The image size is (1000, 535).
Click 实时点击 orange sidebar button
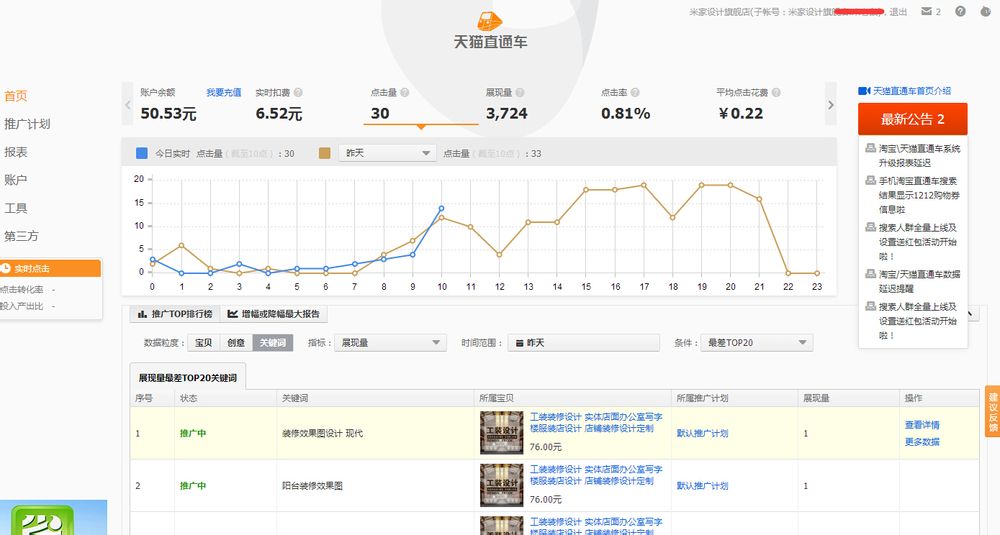pyautogui.click(x=50, y=268)
